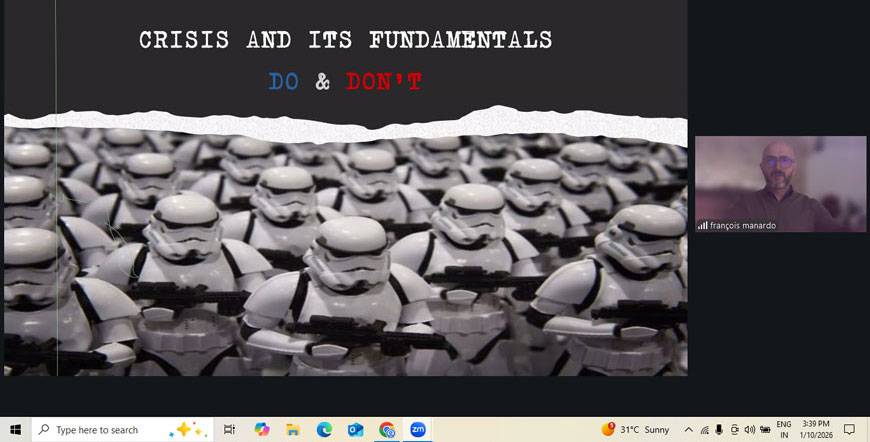This screenshot has width=870, height=442.
Task: Click the Task View icon
Action: [x=230, y=429]
